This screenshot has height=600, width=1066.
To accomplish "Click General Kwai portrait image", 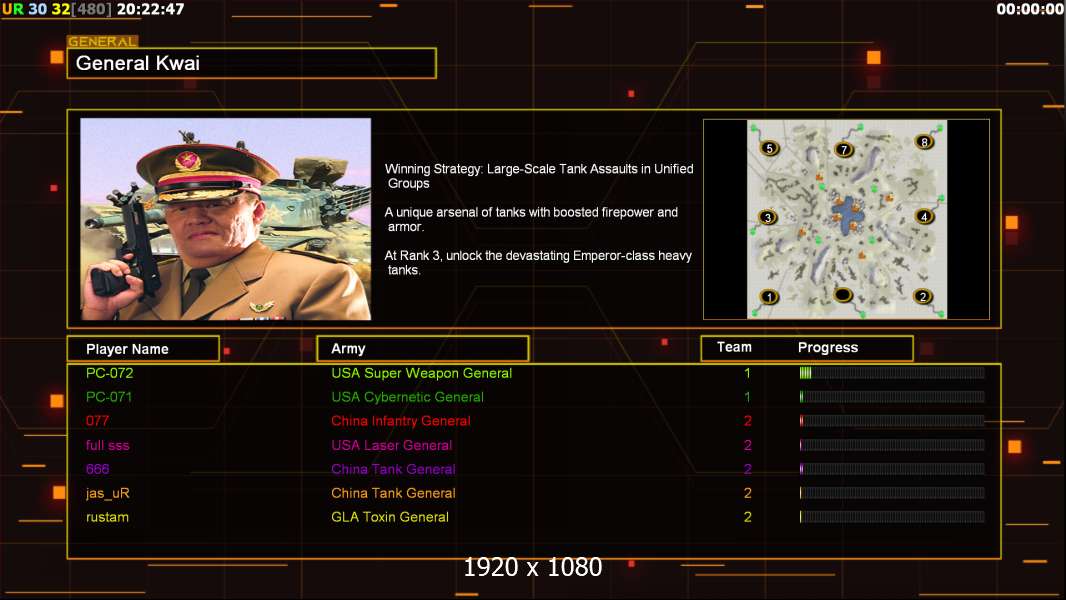I will pos(226,219).
